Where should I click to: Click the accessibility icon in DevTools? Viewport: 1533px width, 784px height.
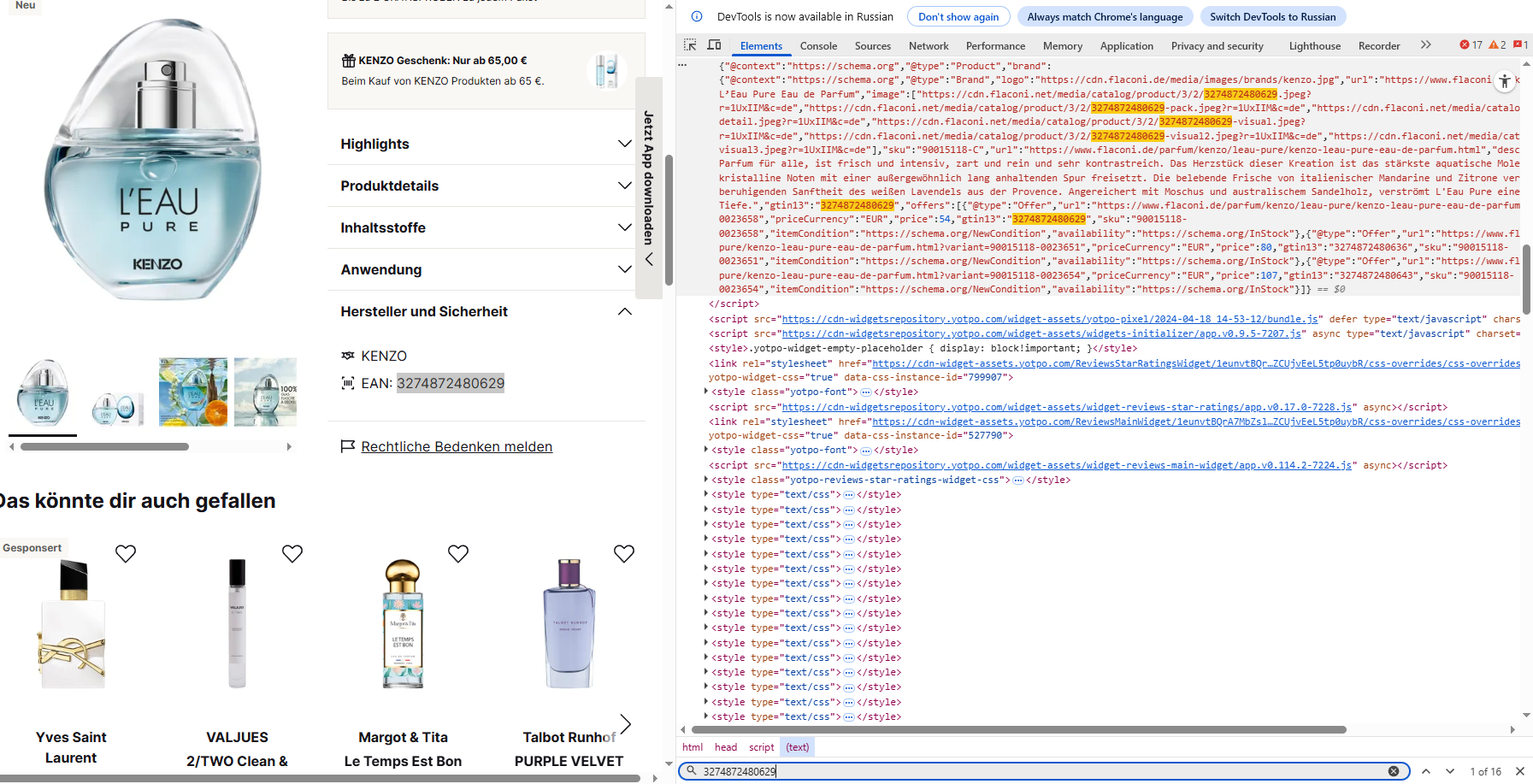(1505, 81)
